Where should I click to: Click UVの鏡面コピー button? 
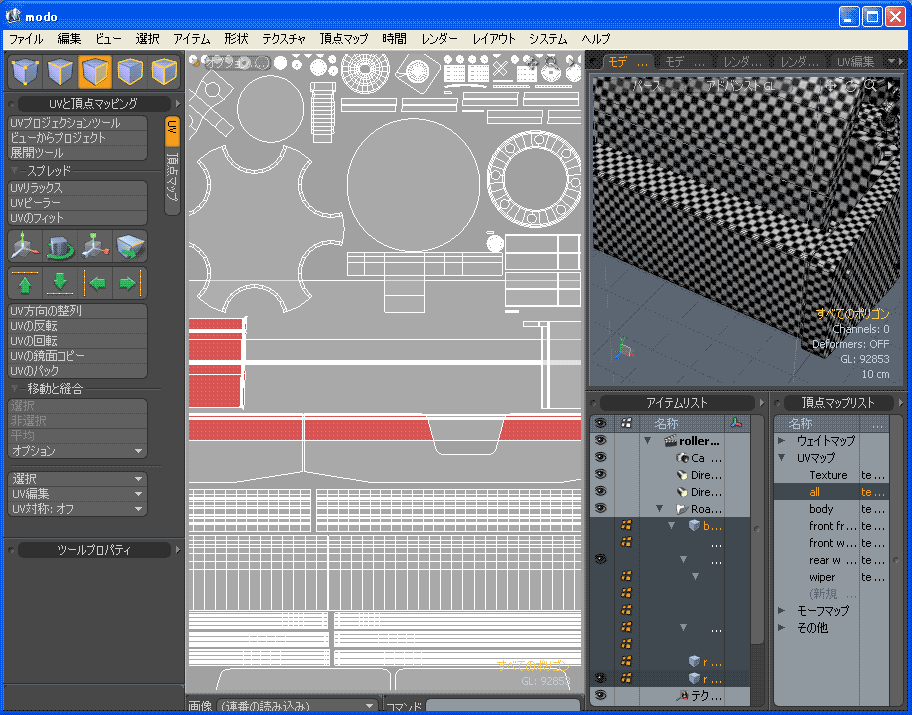coord(77,355)
